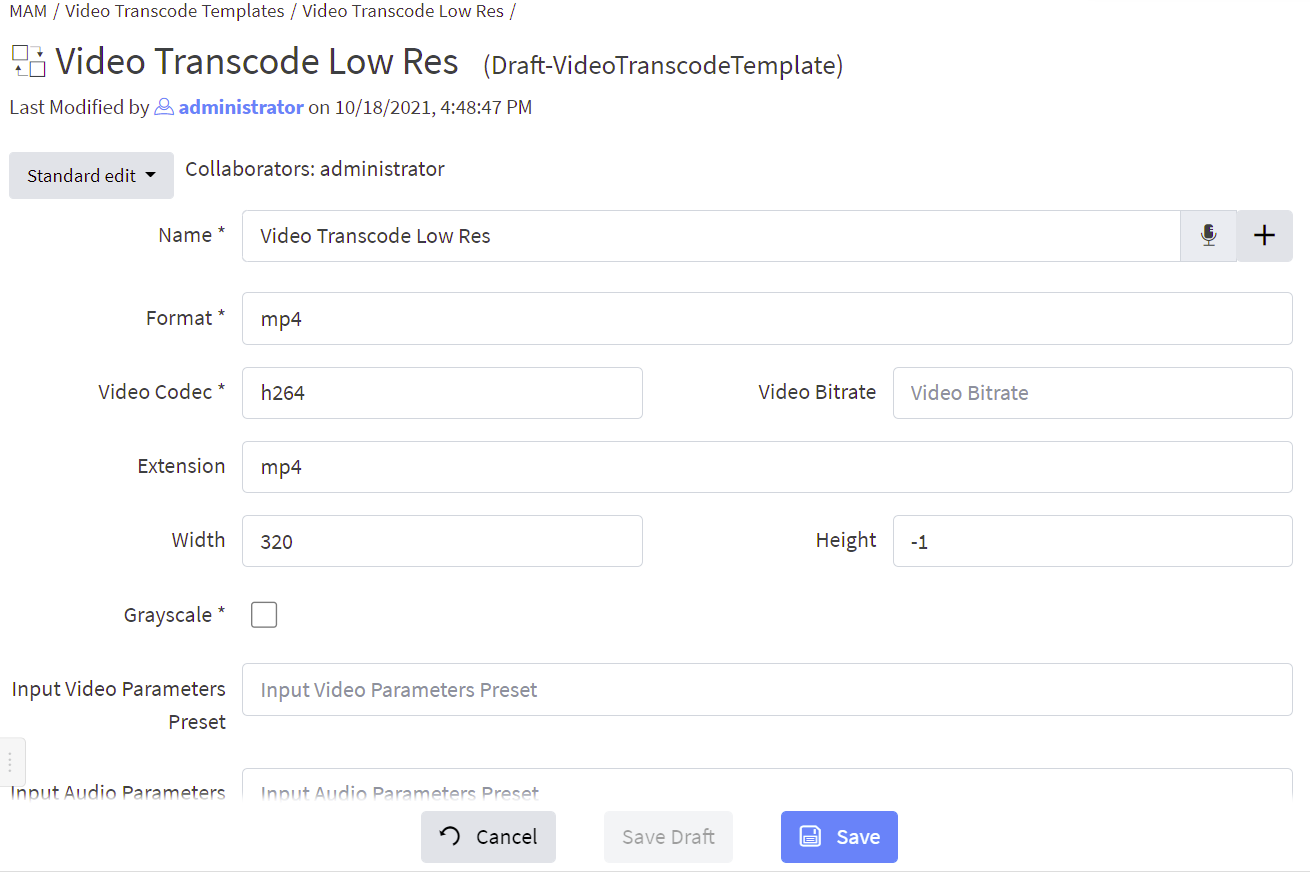Focus the Name text field
This screenshot has height=874, width=1310.
(x=710, y=236)
